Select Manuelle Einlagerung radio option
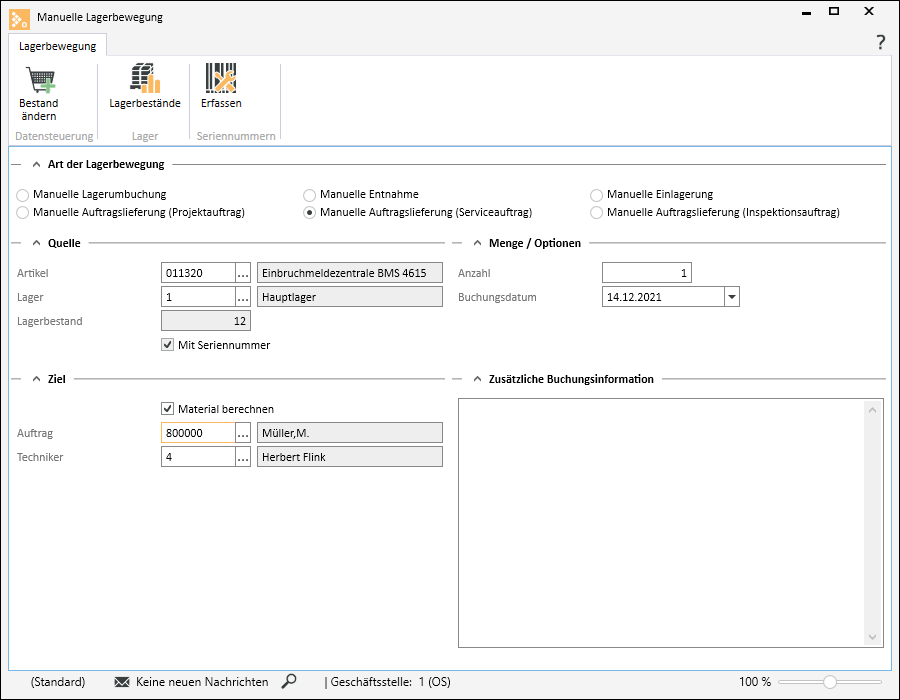900x700 pixels. (596, 195)
